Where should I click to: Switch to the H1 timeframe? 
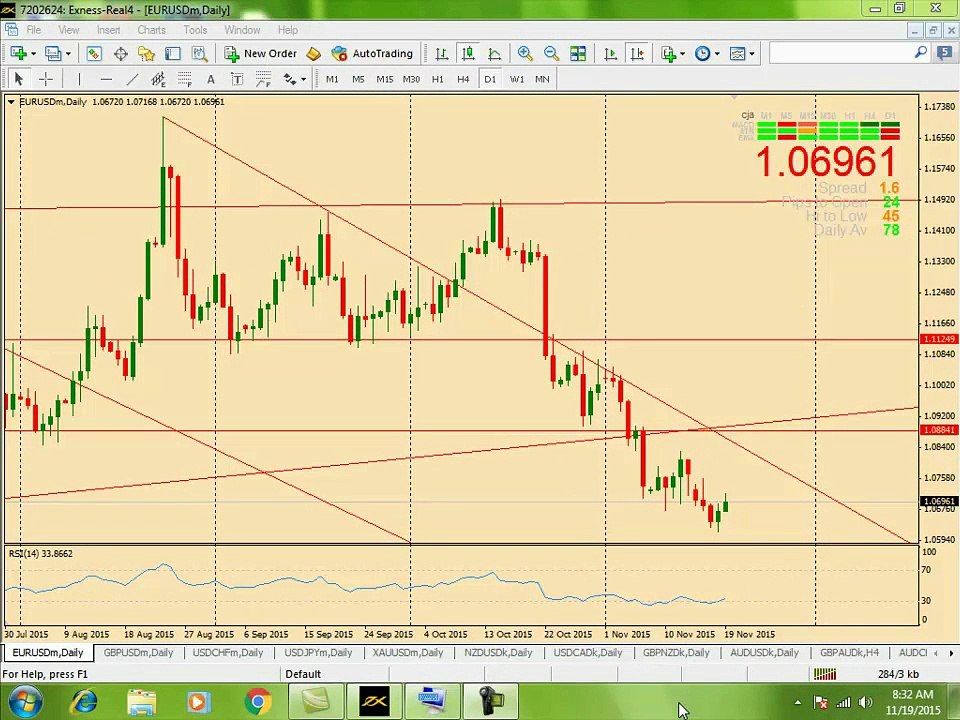tap(437, 79)
